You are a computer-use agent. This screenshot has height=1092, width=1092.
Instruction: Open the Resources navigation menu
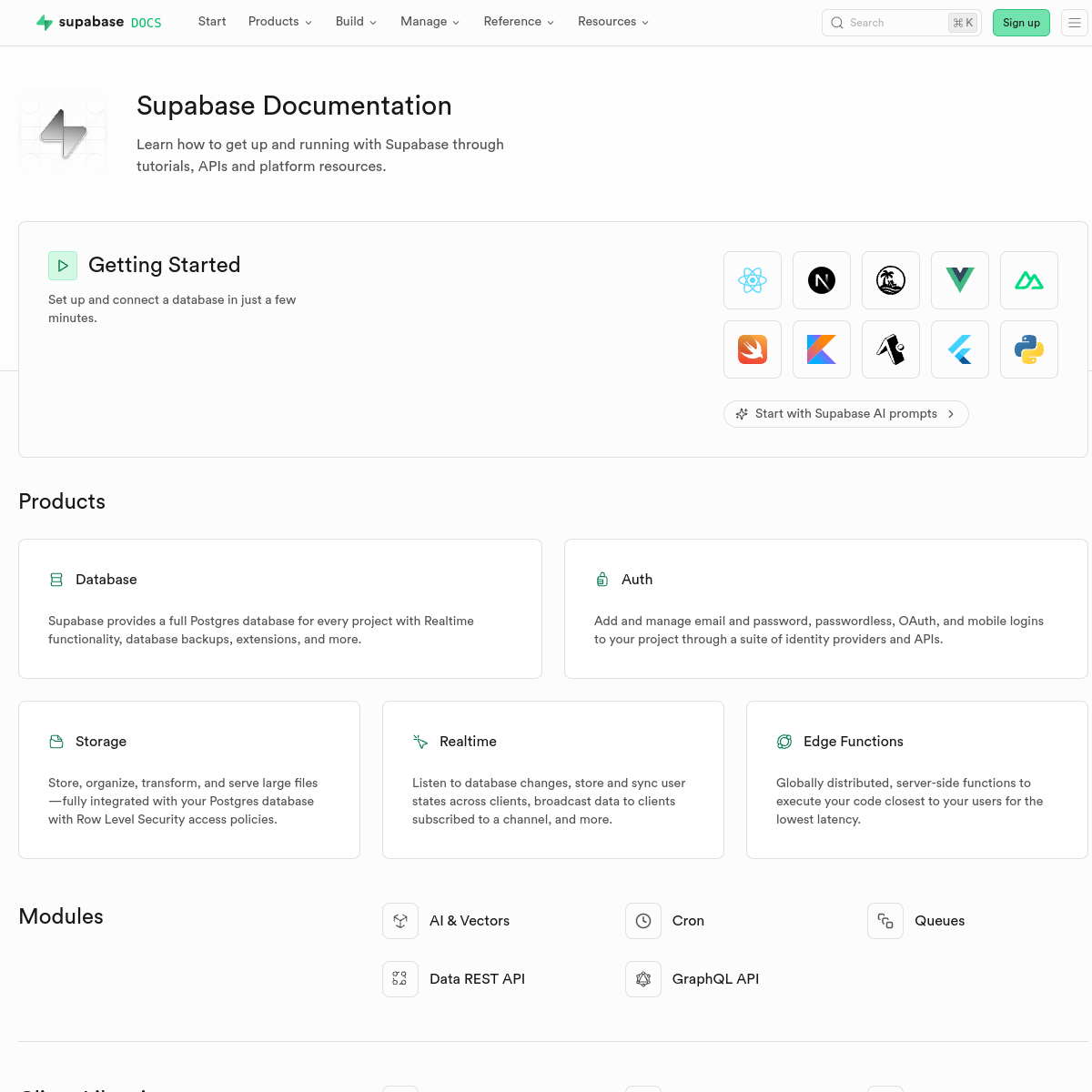(613, 22)
